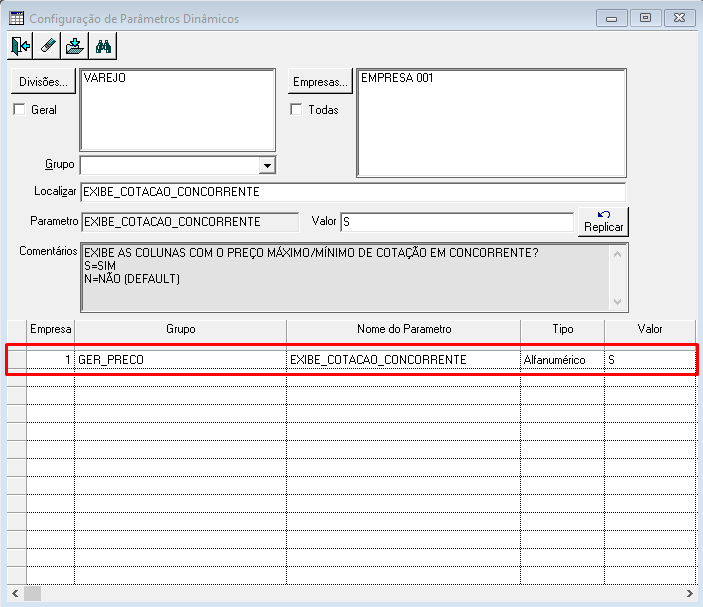
Task: Click the Empresa column header
Action: (50, 330)
